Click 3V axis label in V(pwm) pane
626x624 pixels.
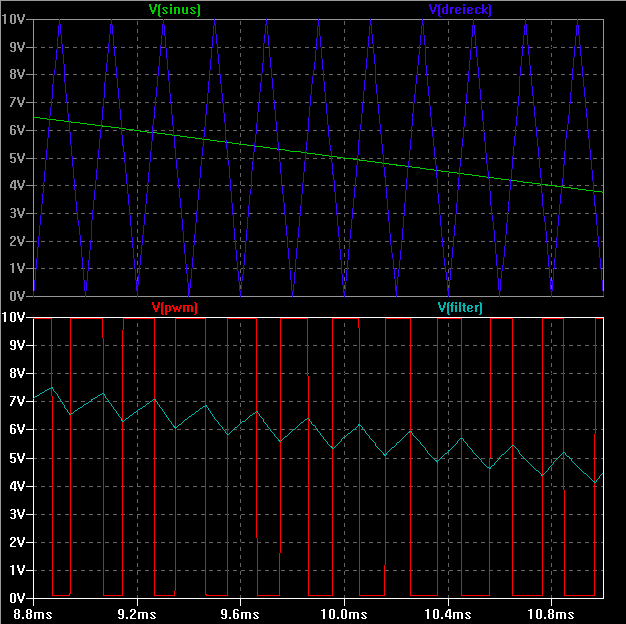17,514
